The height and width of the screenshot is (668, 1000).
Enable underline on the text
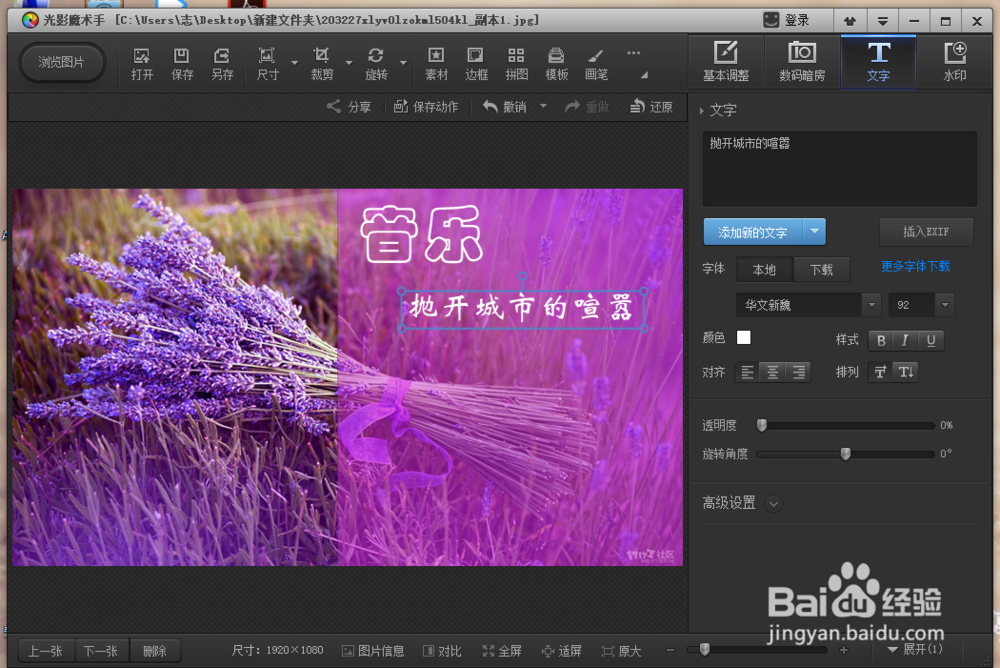[931, 340]
